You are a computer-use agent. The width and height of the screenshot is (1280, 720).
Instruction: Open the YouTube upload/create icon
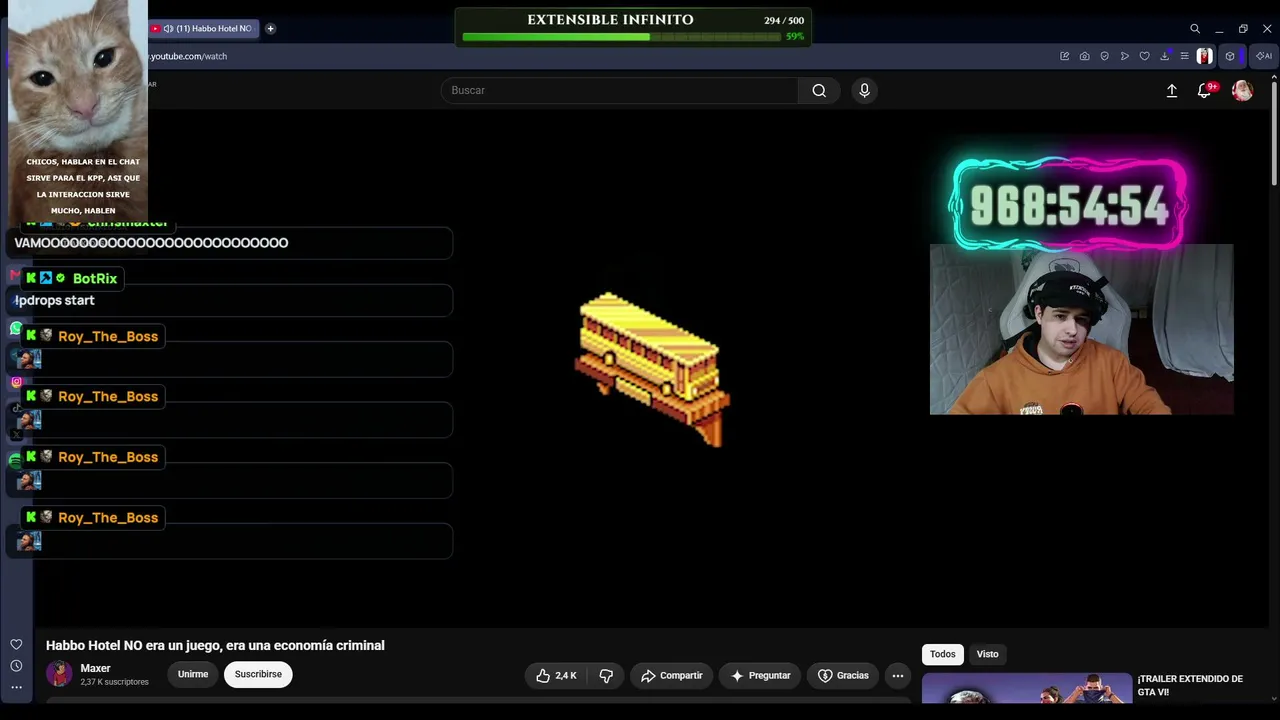(x=1172, y=90)
